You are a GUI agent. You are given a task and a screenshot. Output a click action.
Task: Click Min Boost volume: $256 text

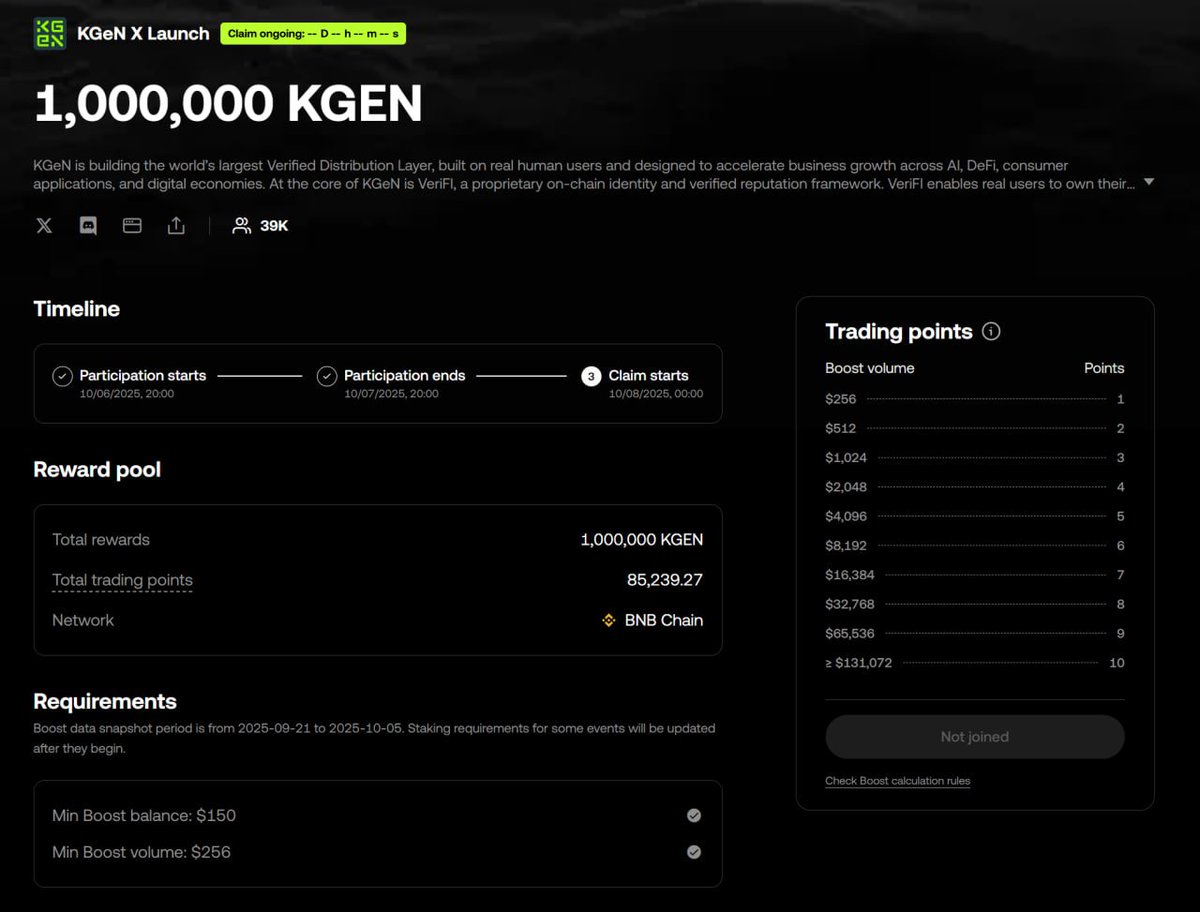(142, 852)
